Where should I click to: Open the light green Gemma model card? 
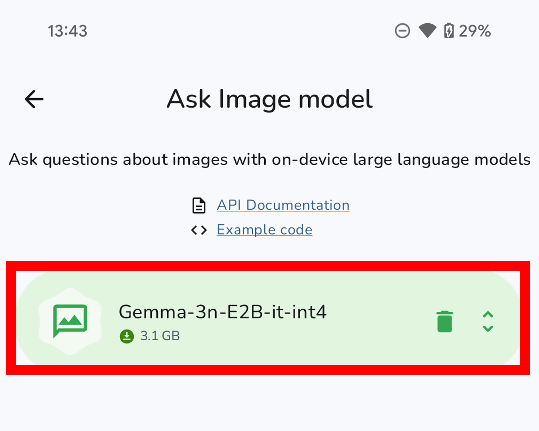coord(268,318)
